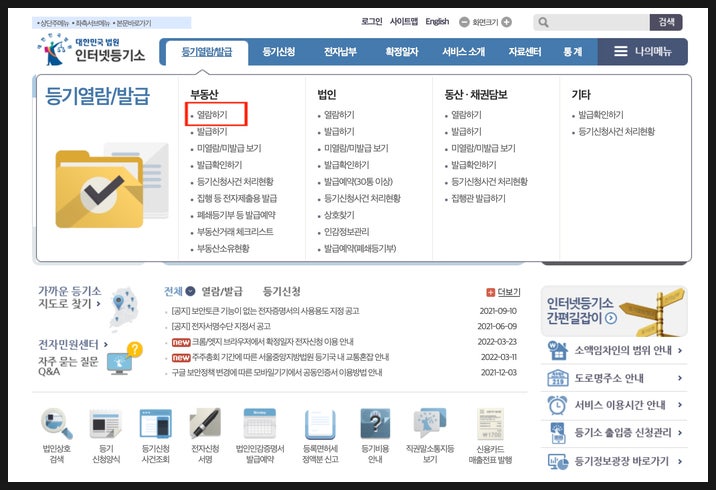Viewport: 716px width, 490px height.
Task: Open the 등기신청 사건조회 icon
Action: [x=155, y=424]
